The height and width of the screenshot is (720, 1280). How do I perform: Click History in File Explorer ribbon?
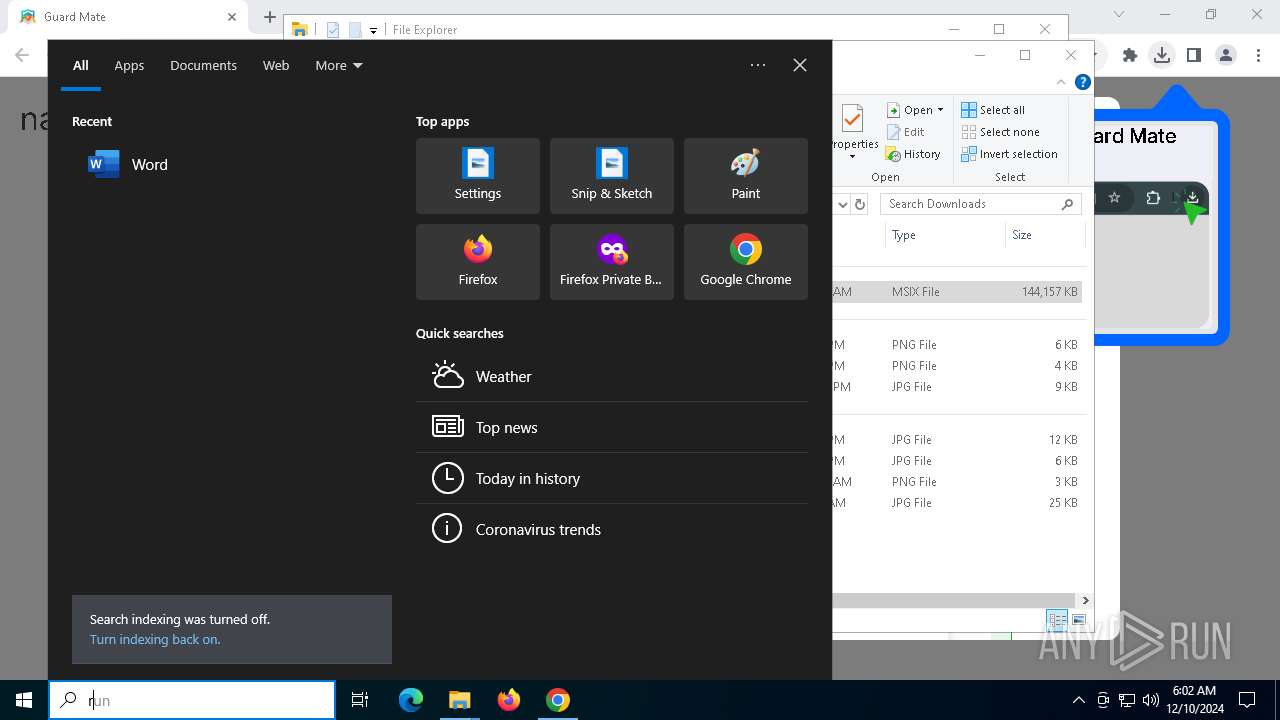(913, 154)
